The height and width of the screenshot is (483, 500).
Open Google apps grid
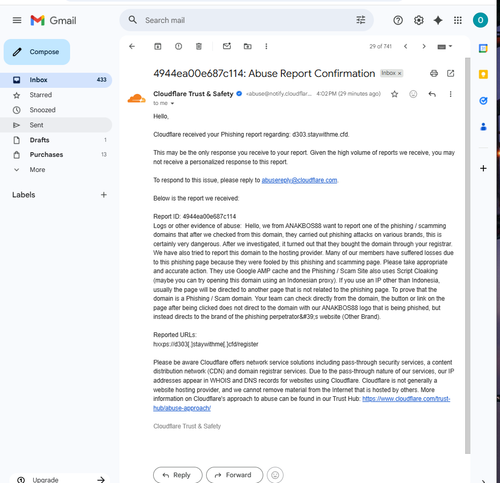click(x=458, y=20)
